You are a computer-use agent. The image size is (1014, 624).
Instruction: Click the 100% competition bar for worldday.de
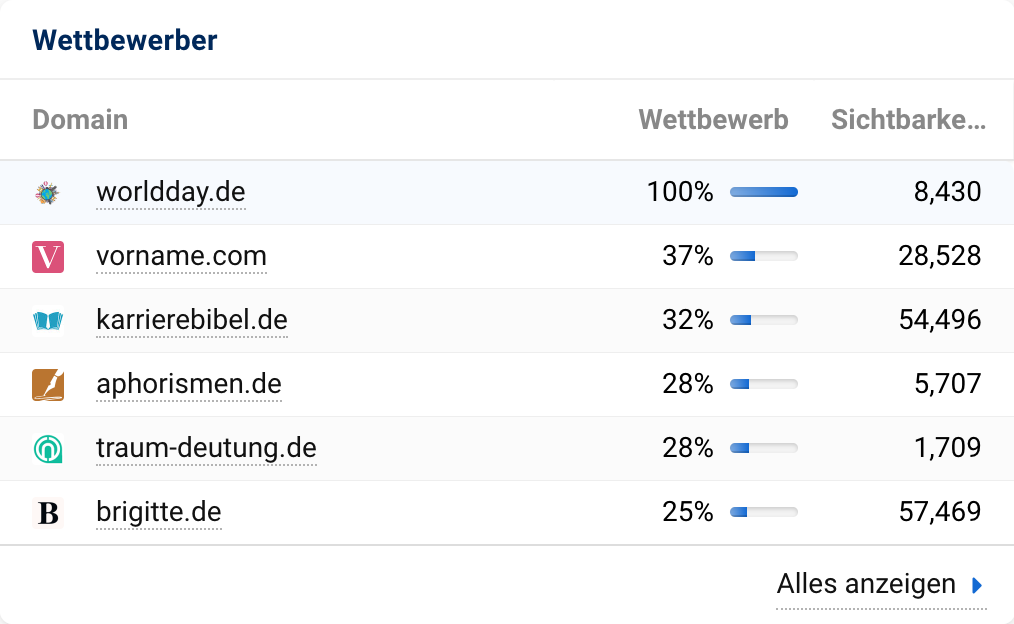(764, 192)
